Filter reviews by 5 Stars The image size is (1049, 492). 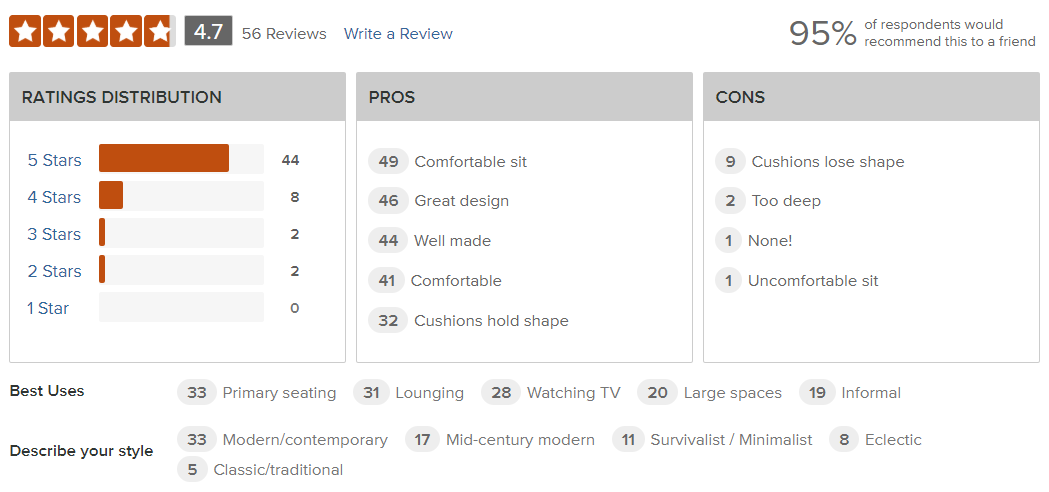tap(54, 160)
